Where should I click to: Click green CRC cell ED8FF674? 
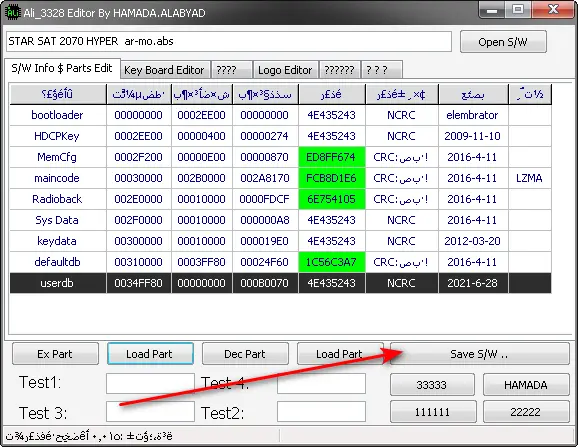click(x=332, y=157)
